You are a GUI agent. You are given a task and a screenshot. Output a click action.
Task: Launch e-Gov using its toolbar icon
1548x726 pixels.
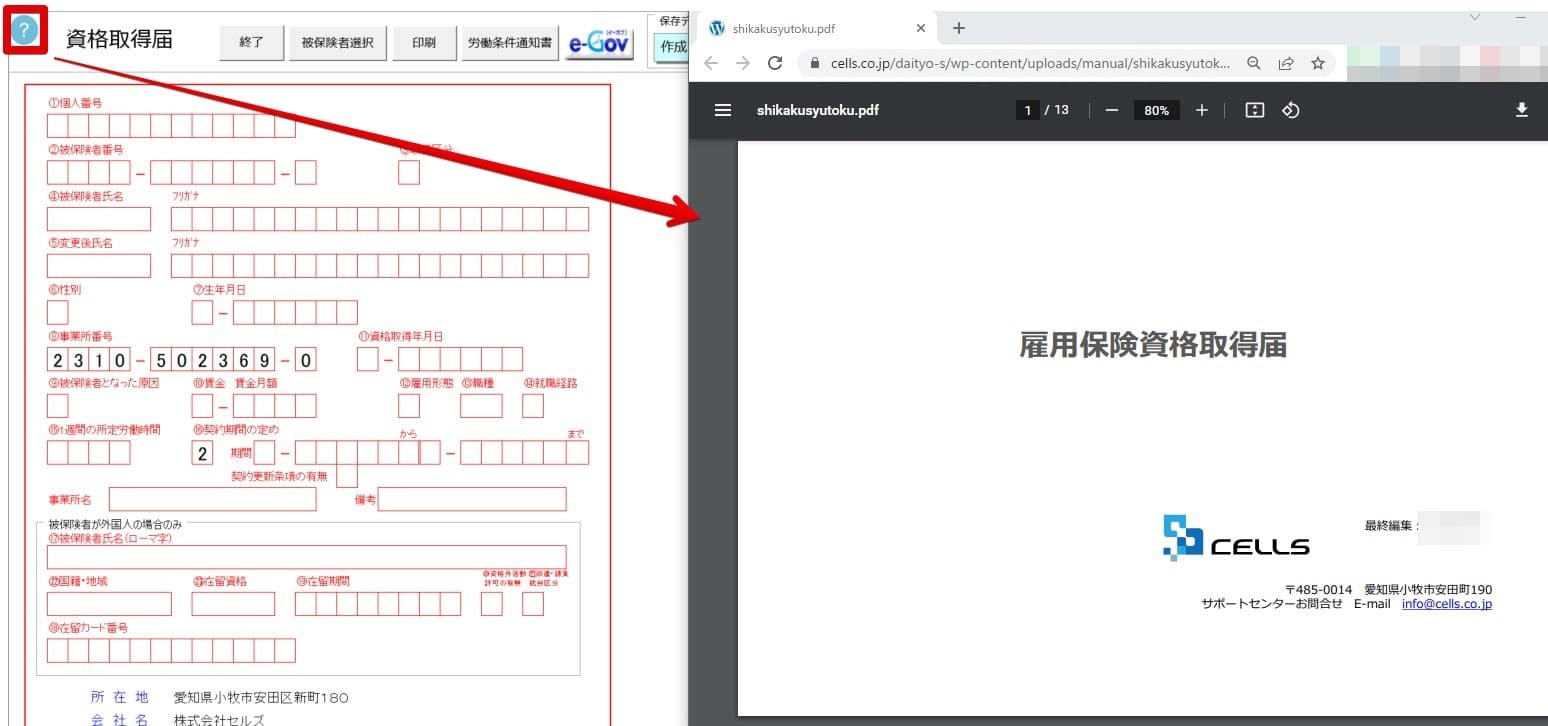click(598, 43)
